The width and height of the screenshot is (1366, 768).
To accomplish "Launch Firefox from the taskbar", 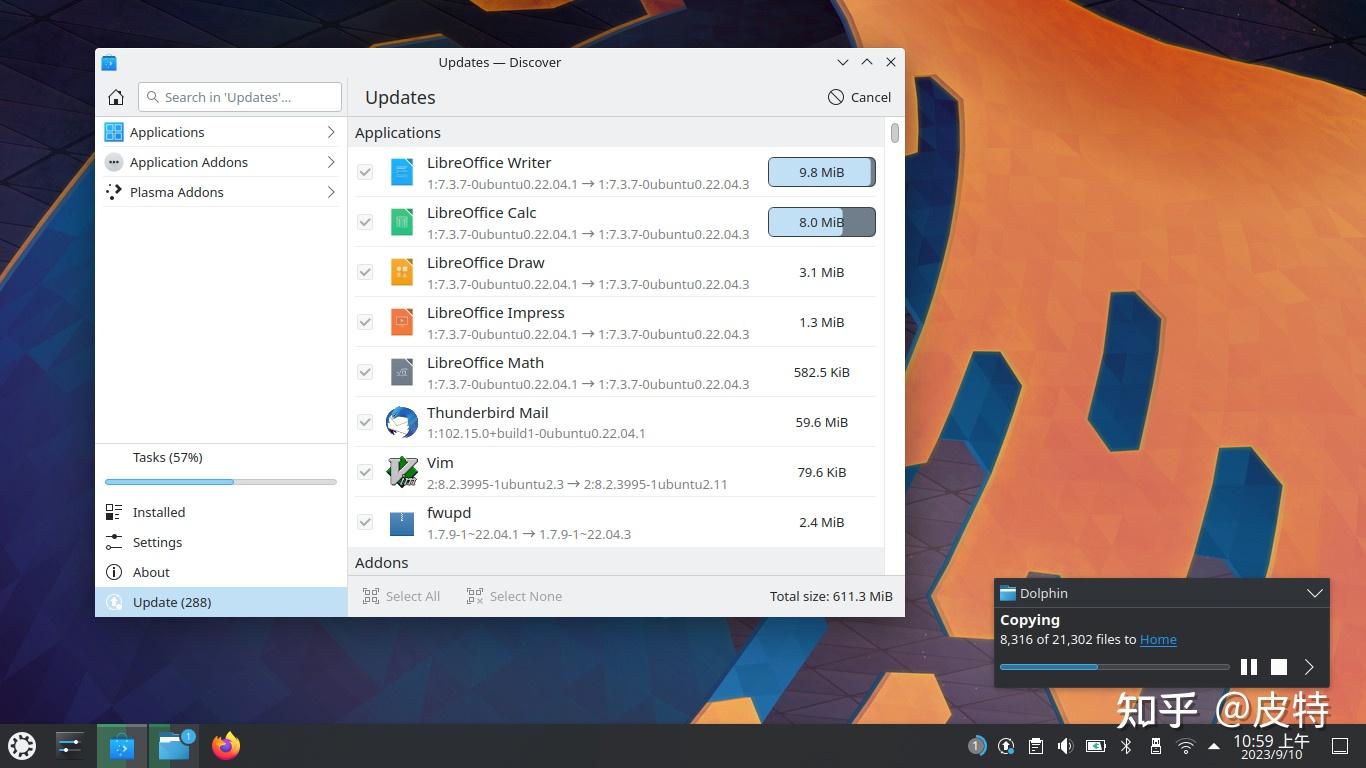I will 225,745.
